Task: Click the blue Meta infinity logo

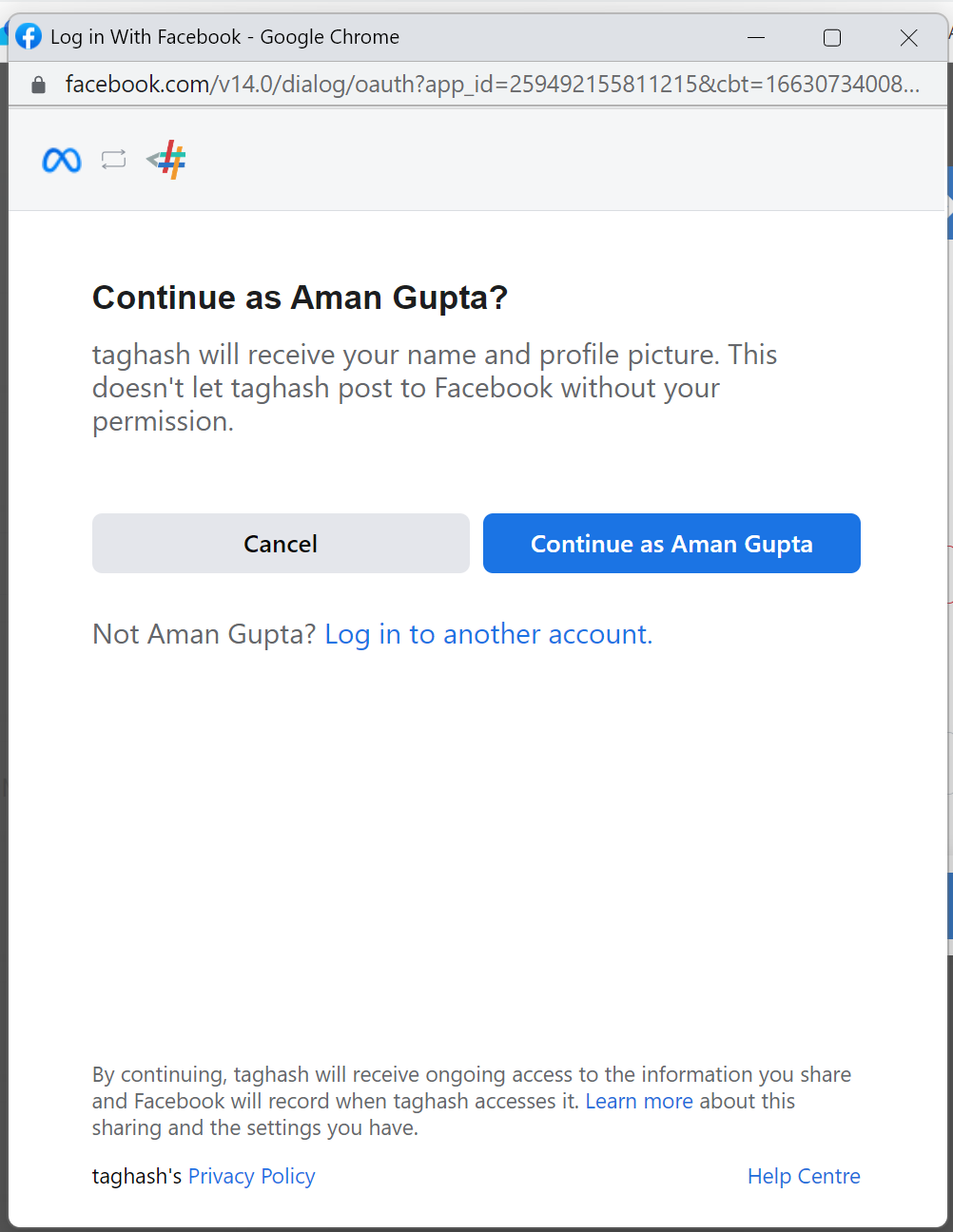Action: [62, 160]
